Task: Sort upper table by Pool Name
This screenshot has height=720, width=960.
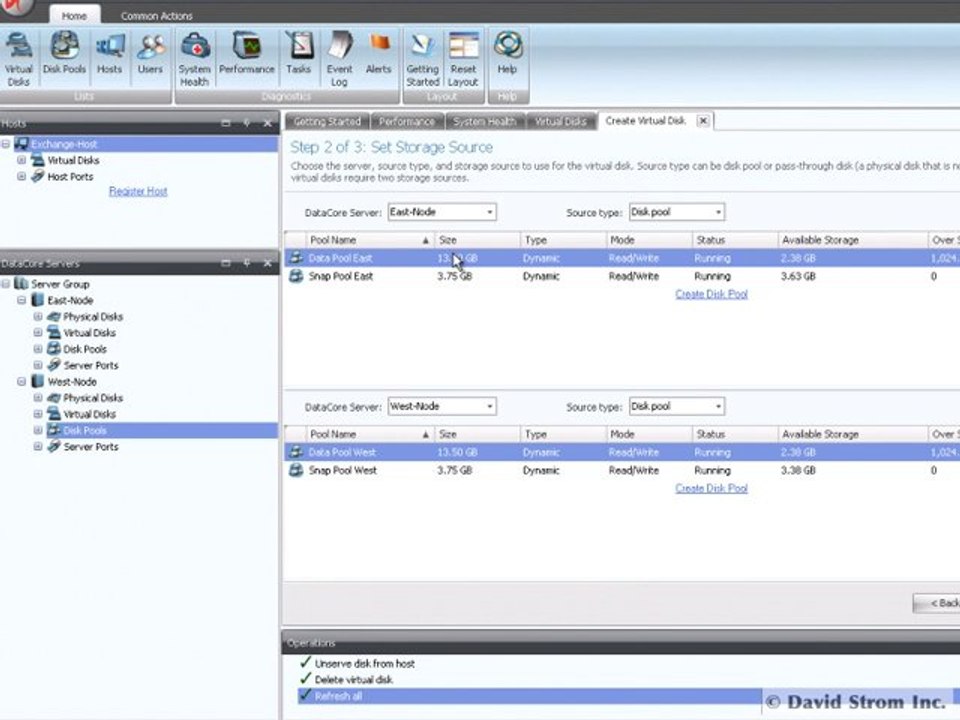Action: click(369, 240)
